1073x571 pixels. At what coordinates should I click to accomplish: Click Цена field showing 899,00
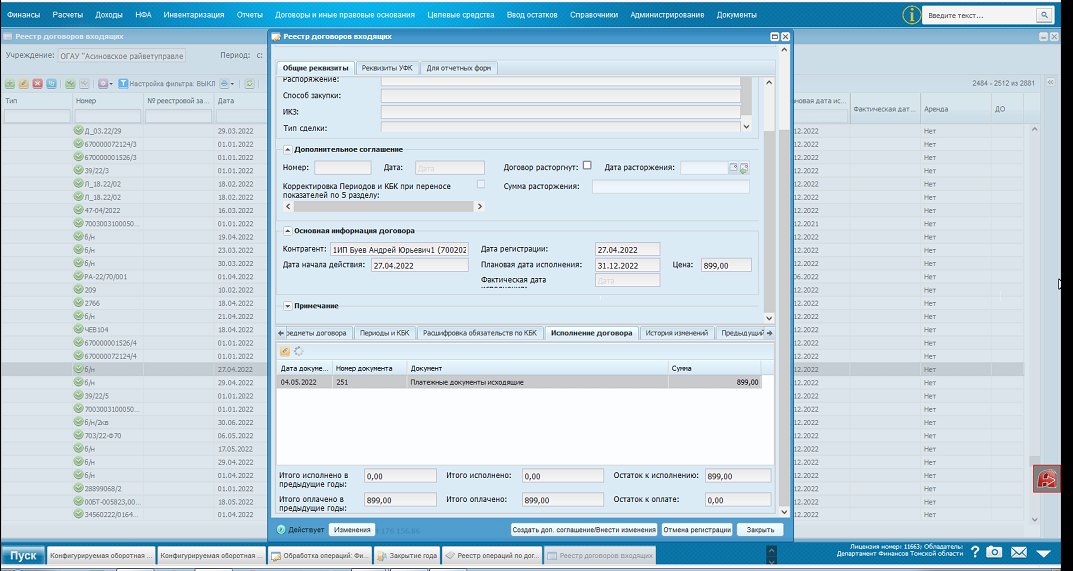(726, 265)
